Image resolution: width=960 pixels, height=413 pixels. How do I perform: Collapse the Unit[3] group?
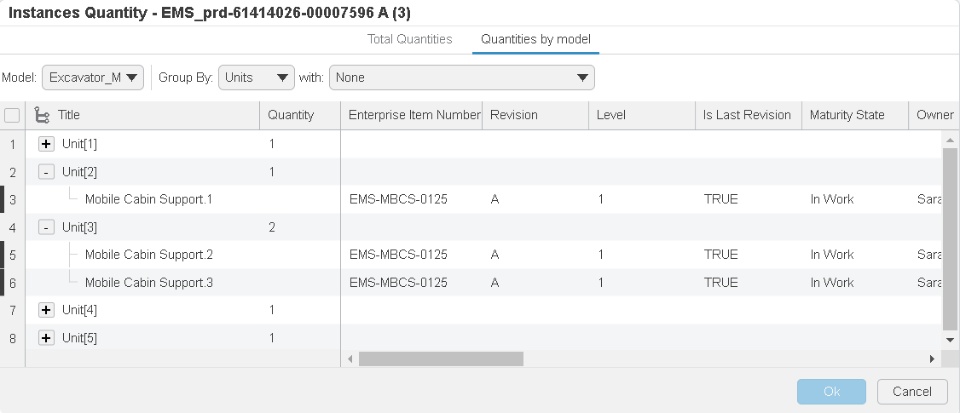click(46, 227)
